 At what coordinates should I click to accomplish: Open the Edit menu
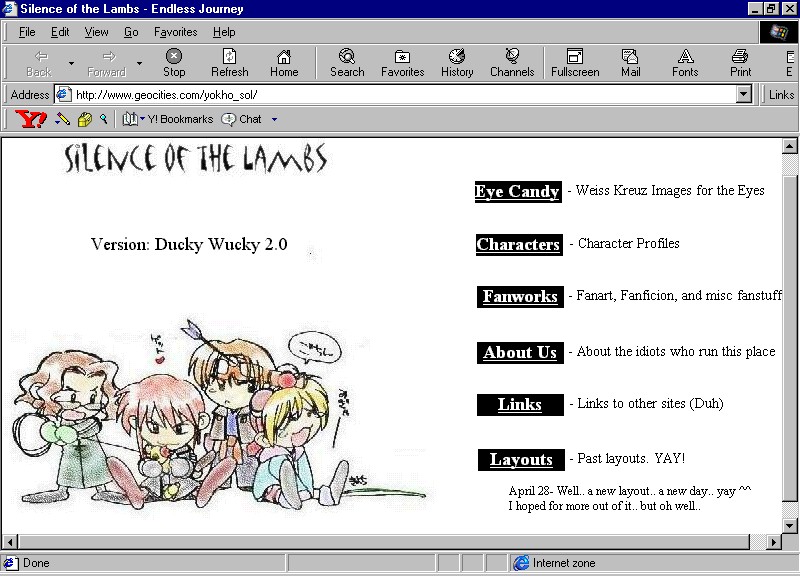point(60,32)
